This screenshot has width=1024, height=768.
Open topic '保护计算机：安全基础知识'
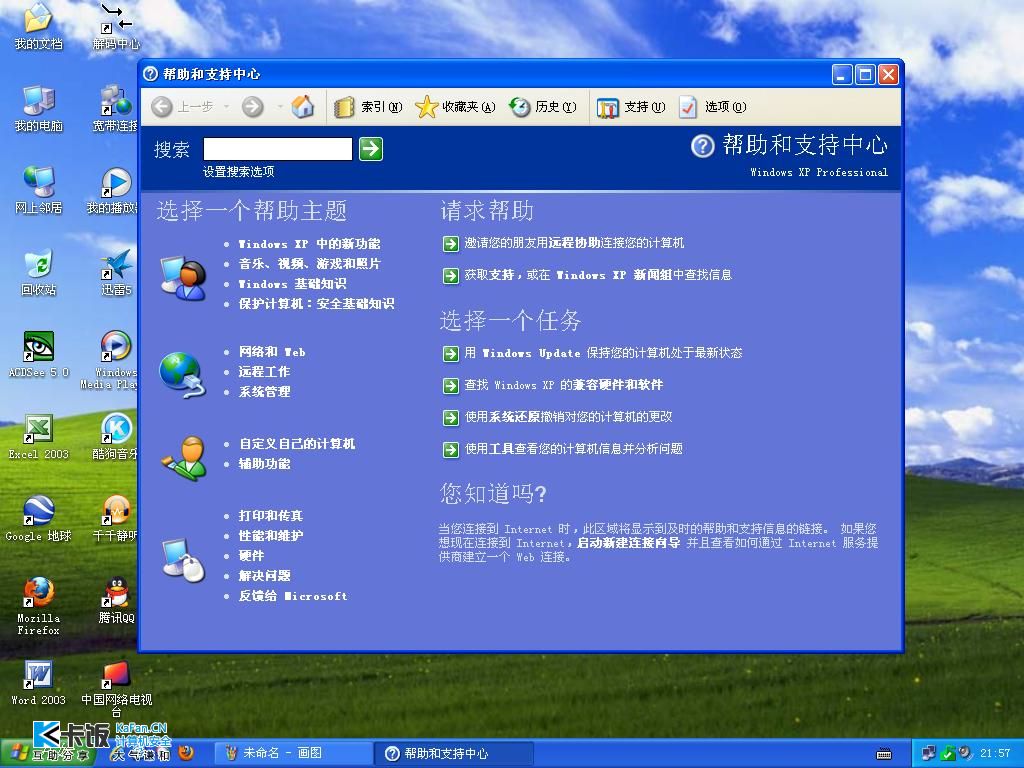(316, 304)
